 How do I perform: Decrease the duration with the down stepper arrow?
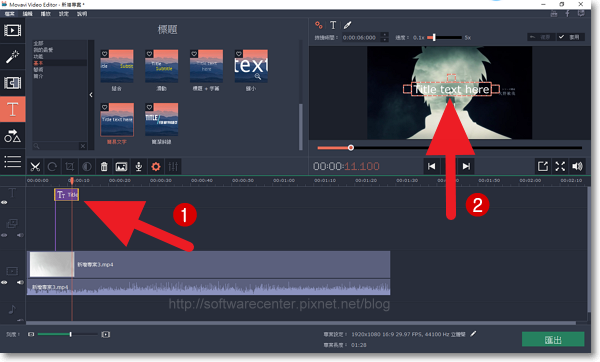pyautogui.click(x=385, y=39)
